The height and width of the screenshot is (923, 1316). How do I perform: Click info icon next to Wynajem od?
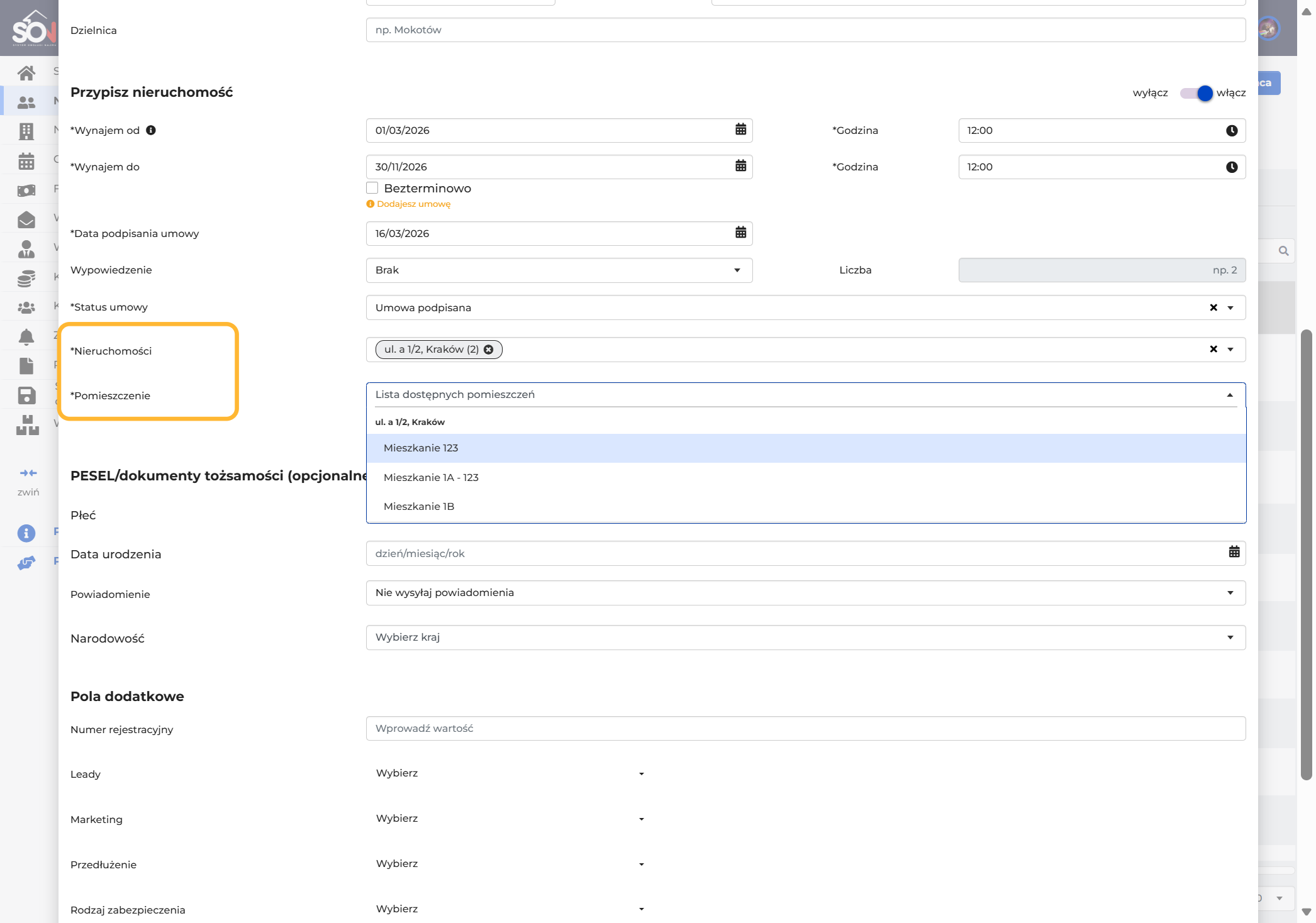(x=151, y=130)
